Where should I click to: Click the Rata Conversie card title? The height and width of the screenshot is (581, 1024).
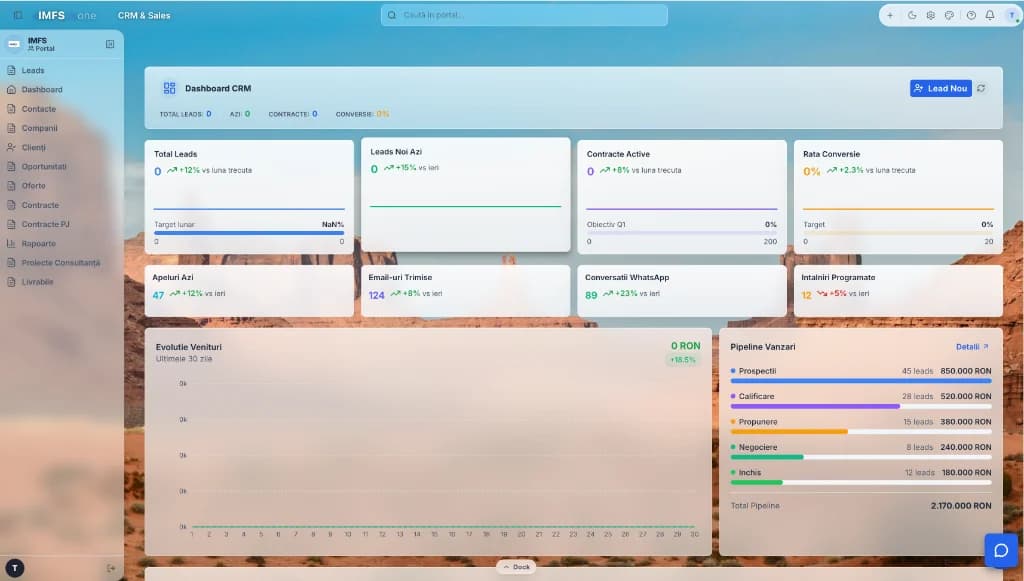(x=831, y=154)
